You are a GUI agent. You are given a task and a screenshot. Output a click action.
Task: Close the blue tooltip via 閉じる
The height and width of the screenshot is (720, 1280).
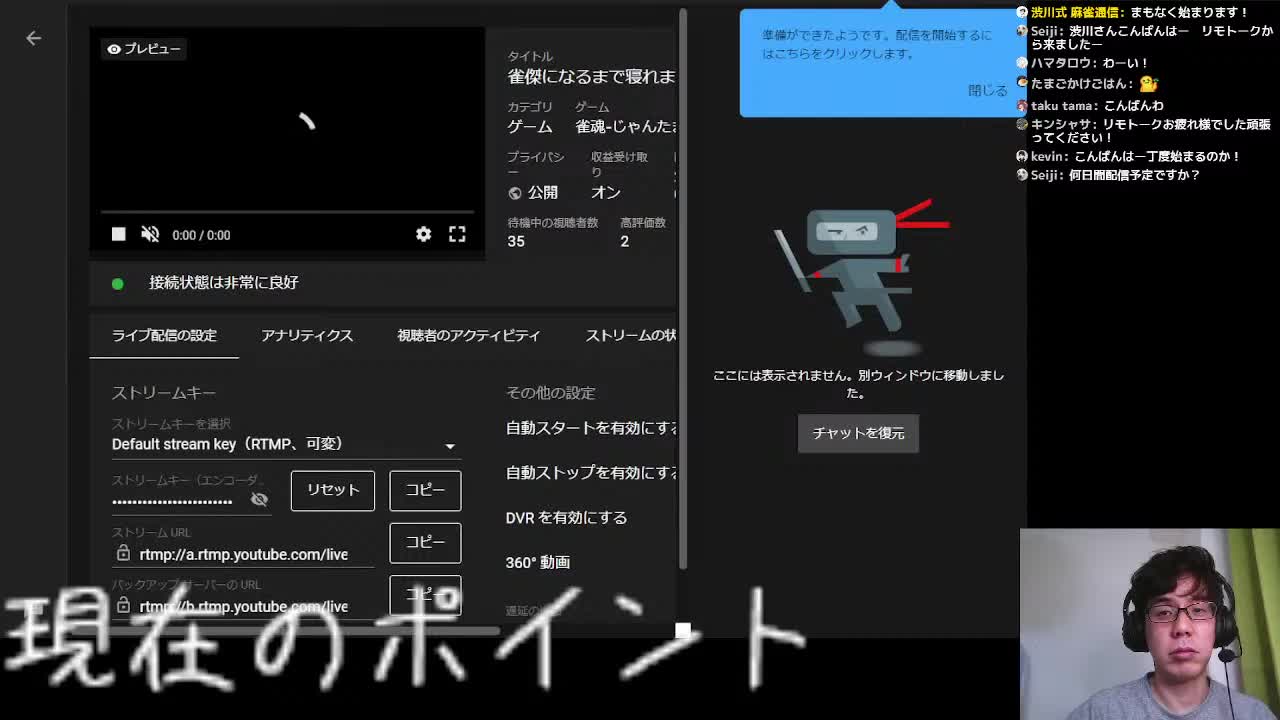point(987,90)
